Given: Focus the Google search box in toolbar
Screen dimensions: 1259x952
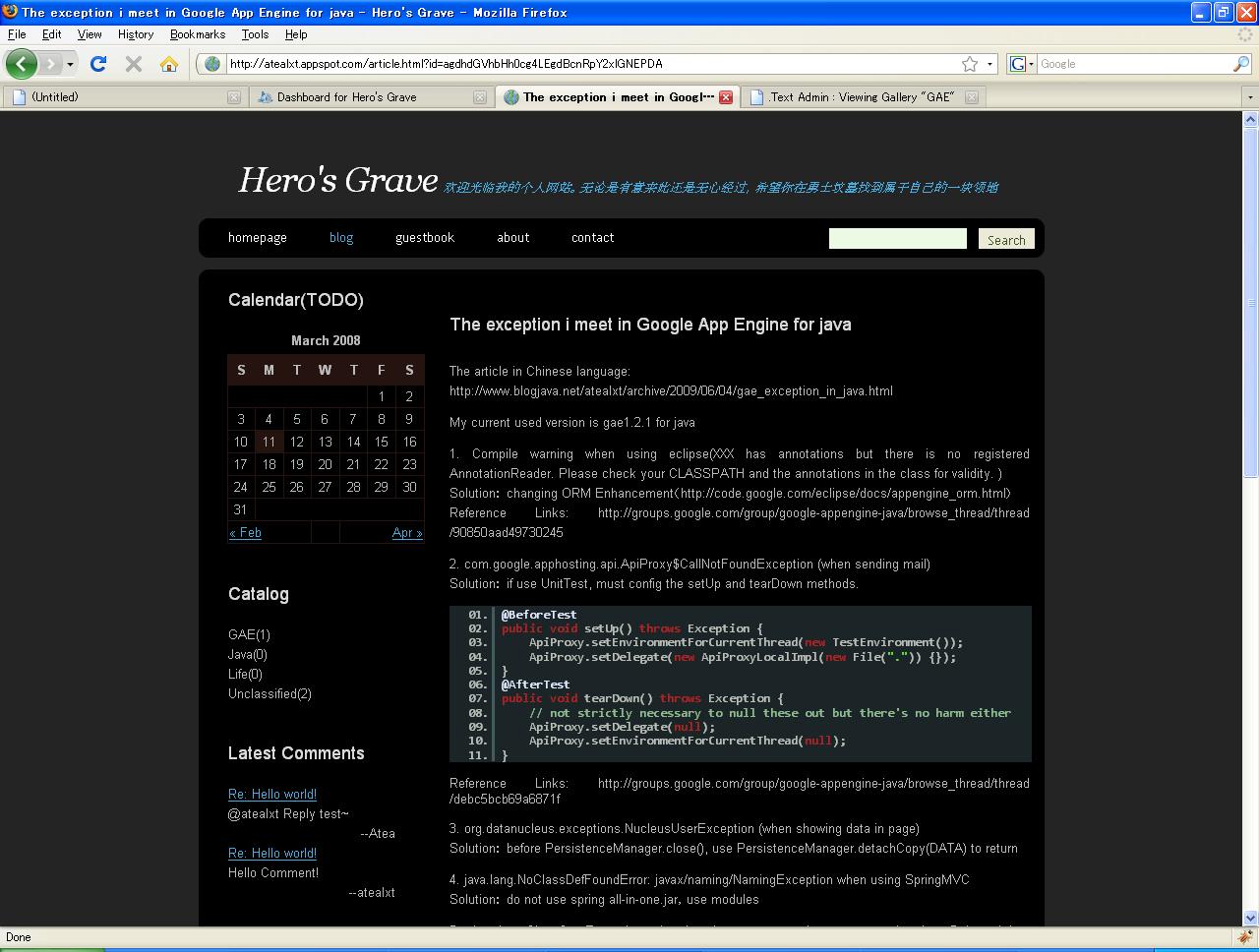Looking at the screenshot, I should pyautogui.click(x=1134, y=64).
